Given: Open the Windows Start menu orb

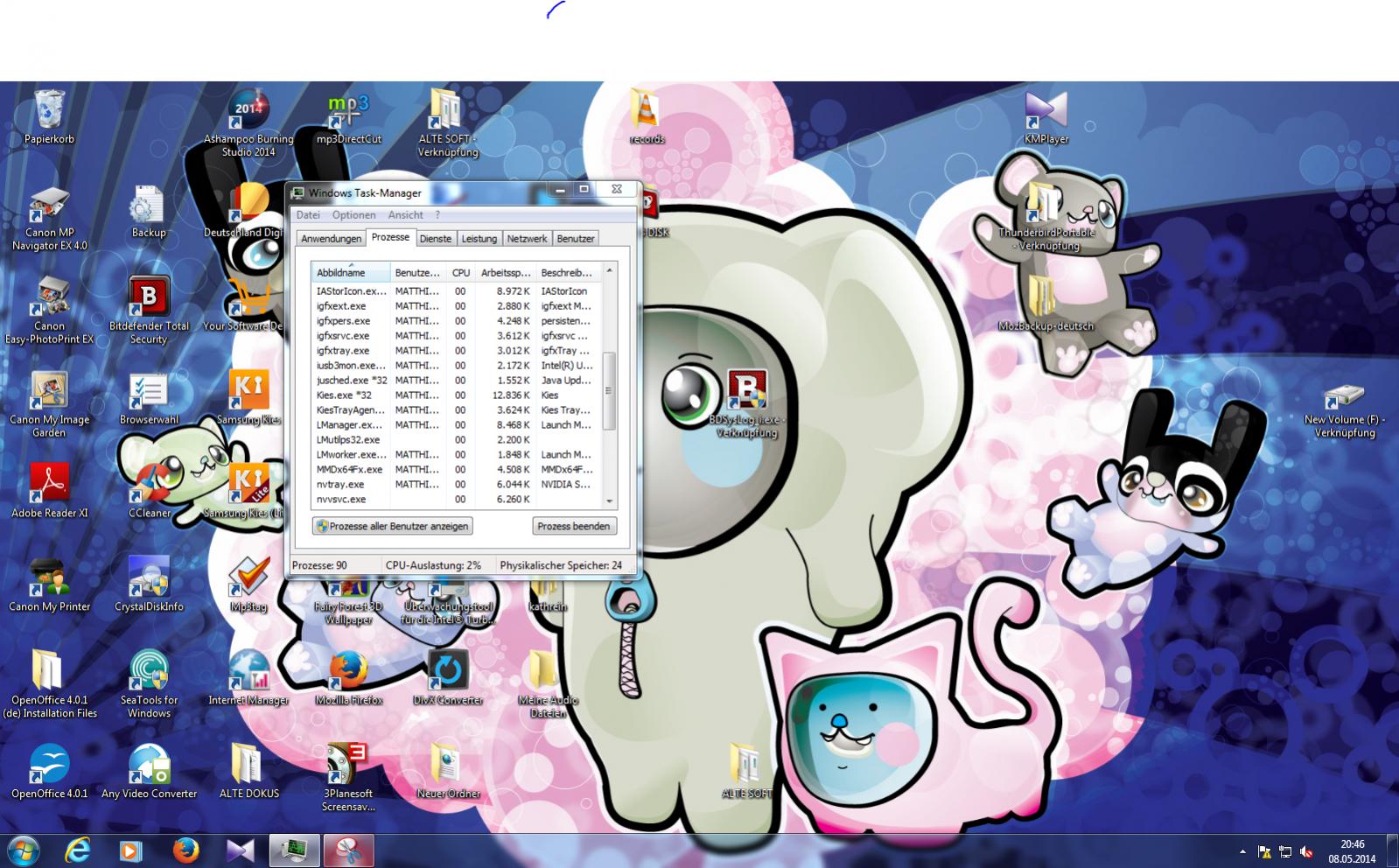Looking at the screenshot, I should [24, 850].
